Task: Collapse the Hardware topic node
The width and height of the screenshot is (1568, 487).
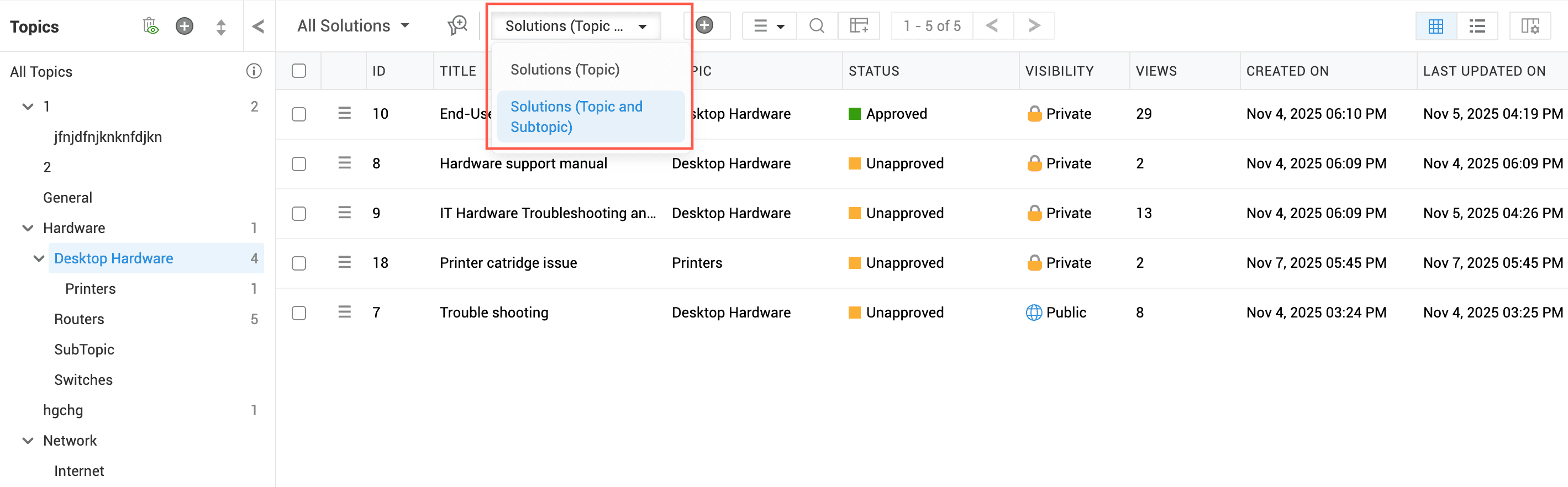Action: point(28,228)
